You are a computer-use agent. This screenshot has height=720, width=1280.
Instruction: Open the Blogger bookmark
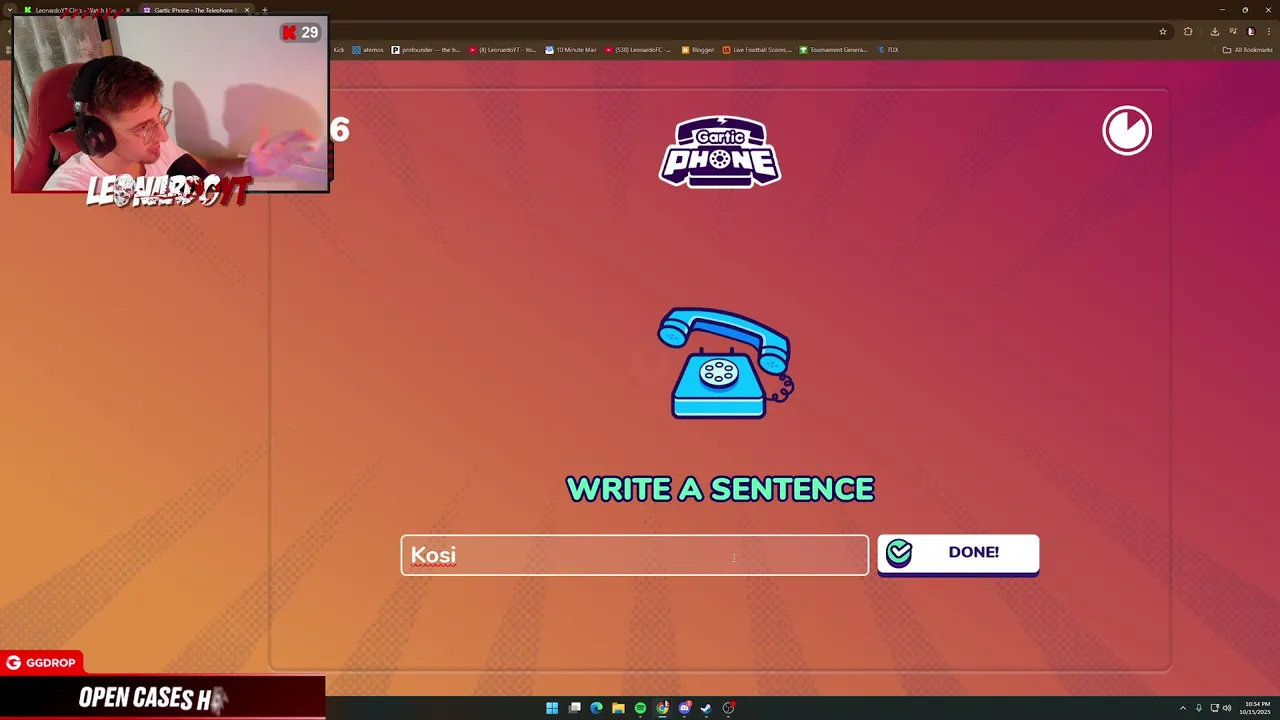(x=698, y=50)
